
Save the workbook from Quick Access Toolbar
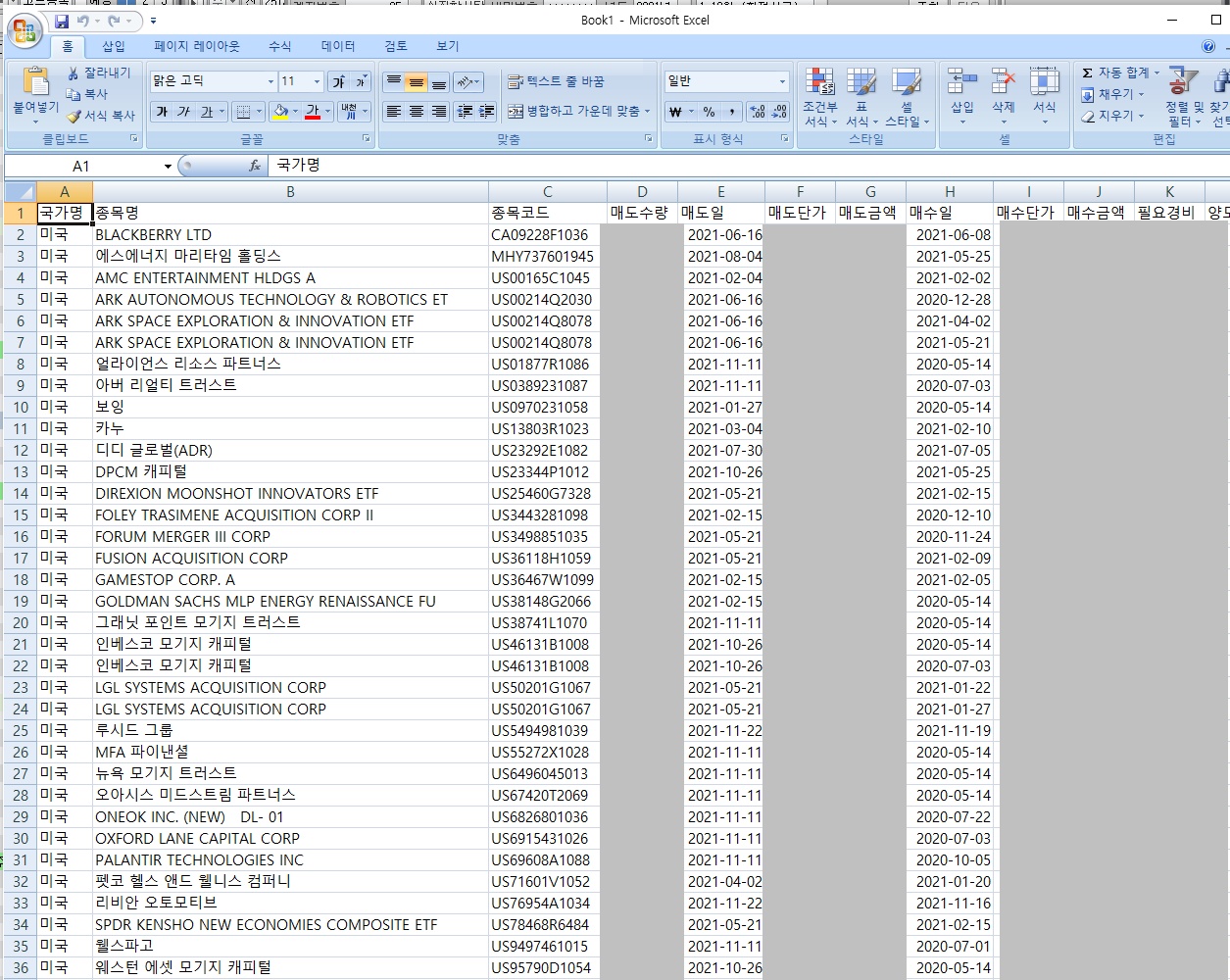pos(62,21)
